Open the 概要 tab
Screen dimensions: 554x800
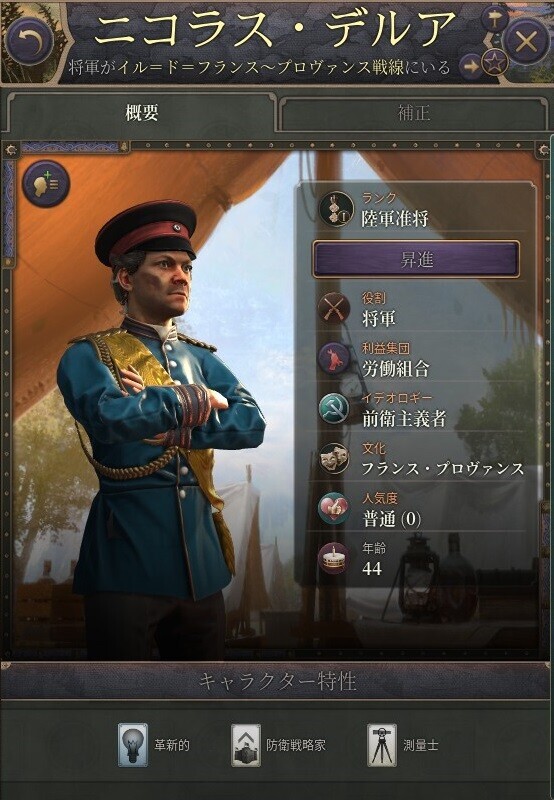(141, 112)
